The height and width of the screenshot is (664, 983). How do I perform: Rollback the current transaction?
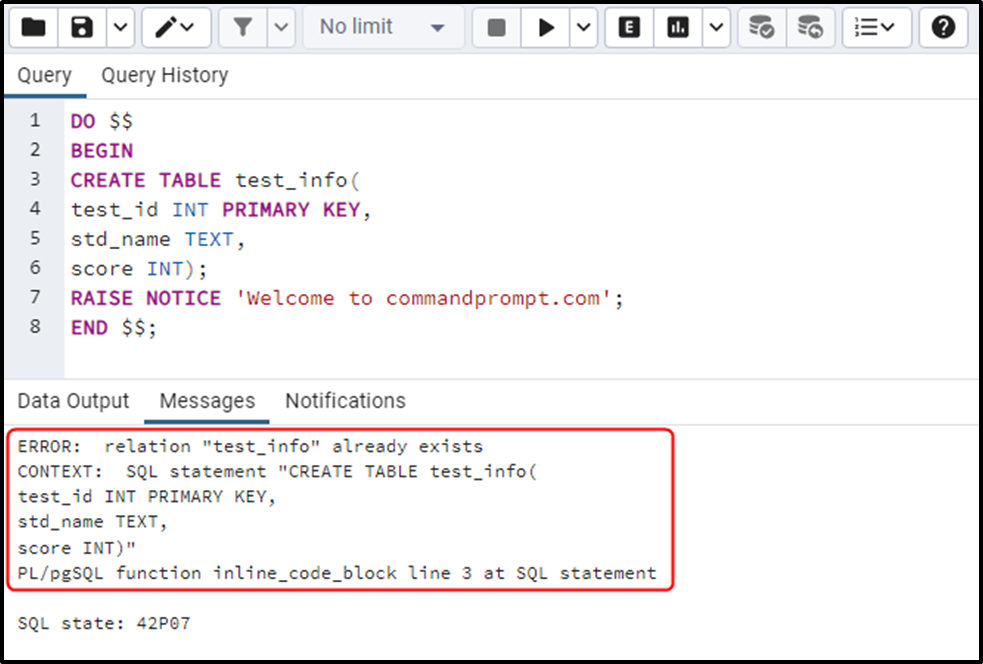(811, 27)
